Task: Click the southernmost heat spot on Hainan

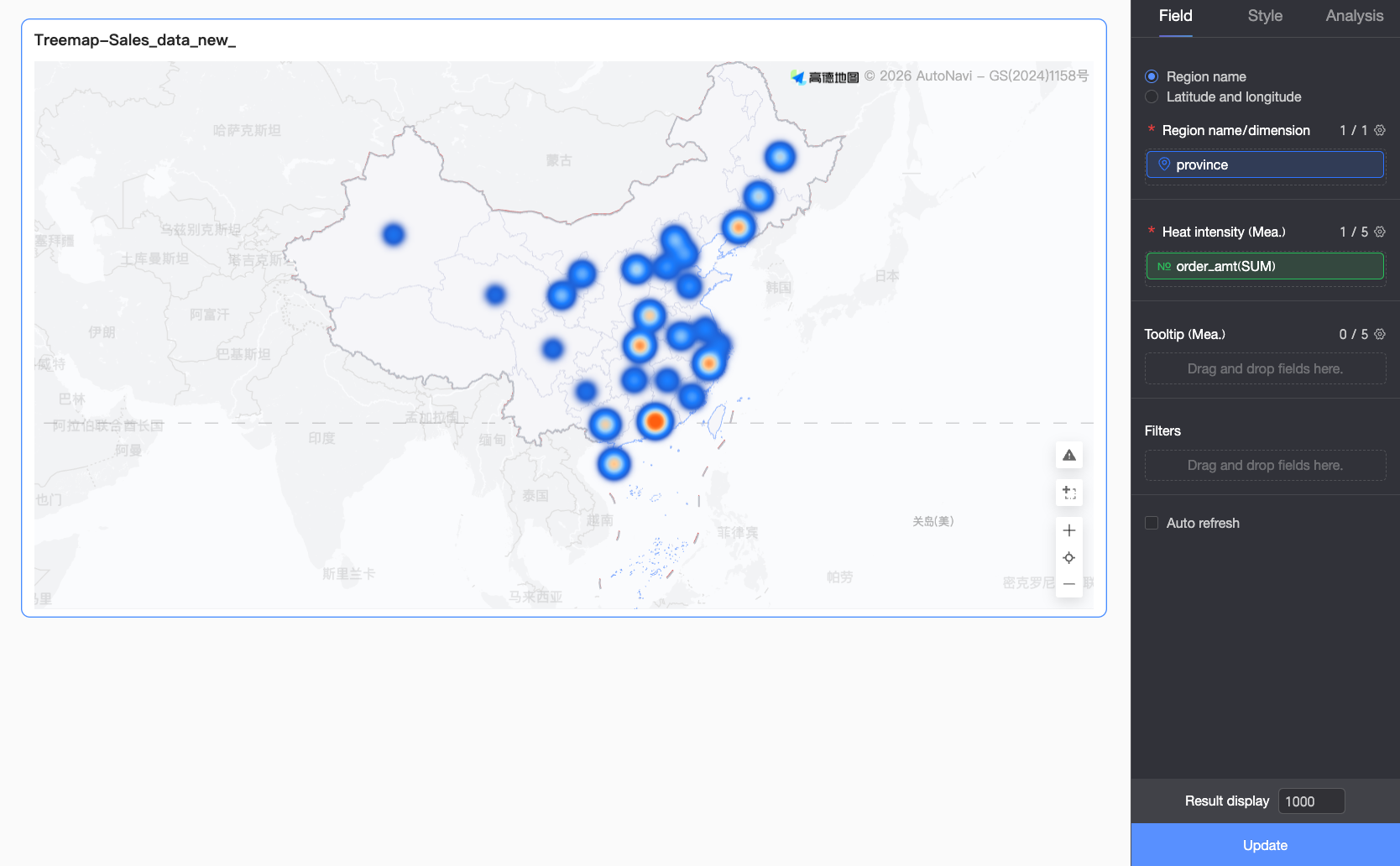Action: pos(614,463)
